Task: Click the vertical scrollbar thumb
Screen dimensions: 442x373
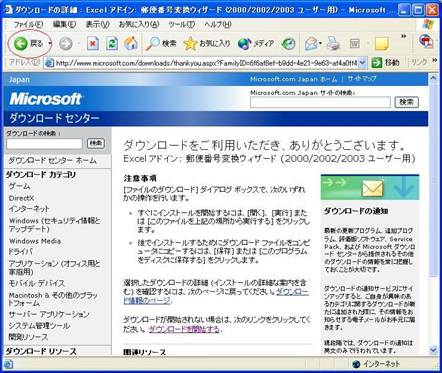Action: (433, 180)
